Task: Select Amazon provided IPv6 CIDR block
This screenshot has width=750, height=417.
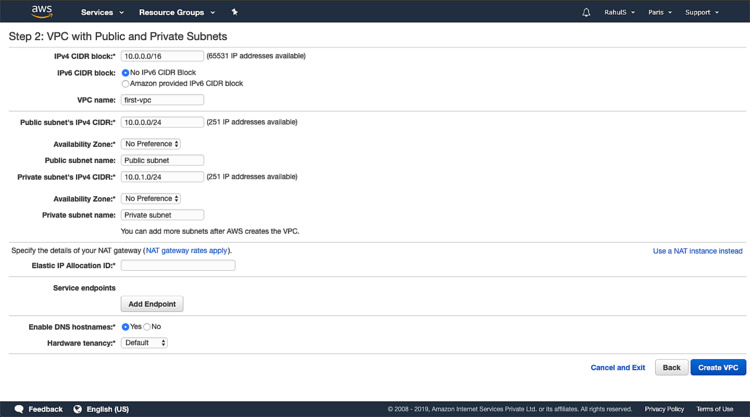Action: [x=126, y=83]
